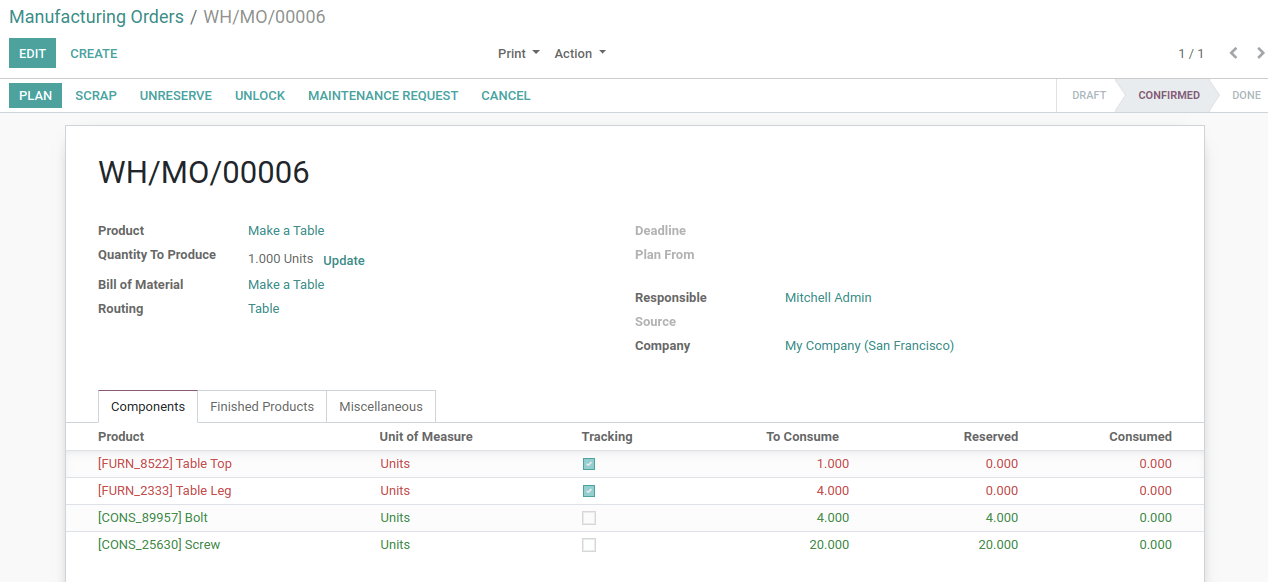Click the Consumed column header
The image size is (1268, 582).
point(1140,437)
